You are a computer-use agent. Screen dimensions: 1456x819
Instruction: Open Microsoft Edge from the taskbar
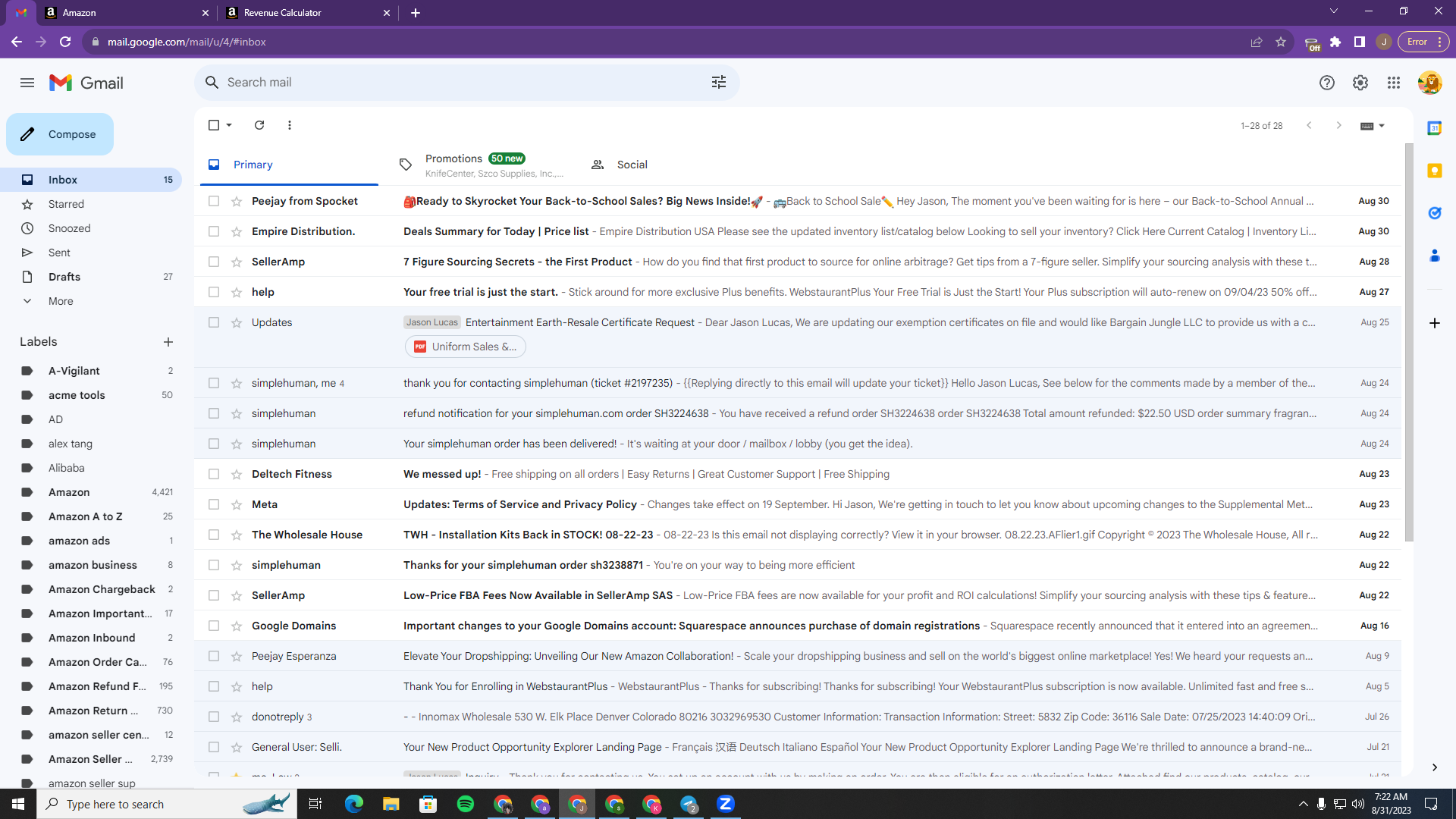(x=354, y=804)
